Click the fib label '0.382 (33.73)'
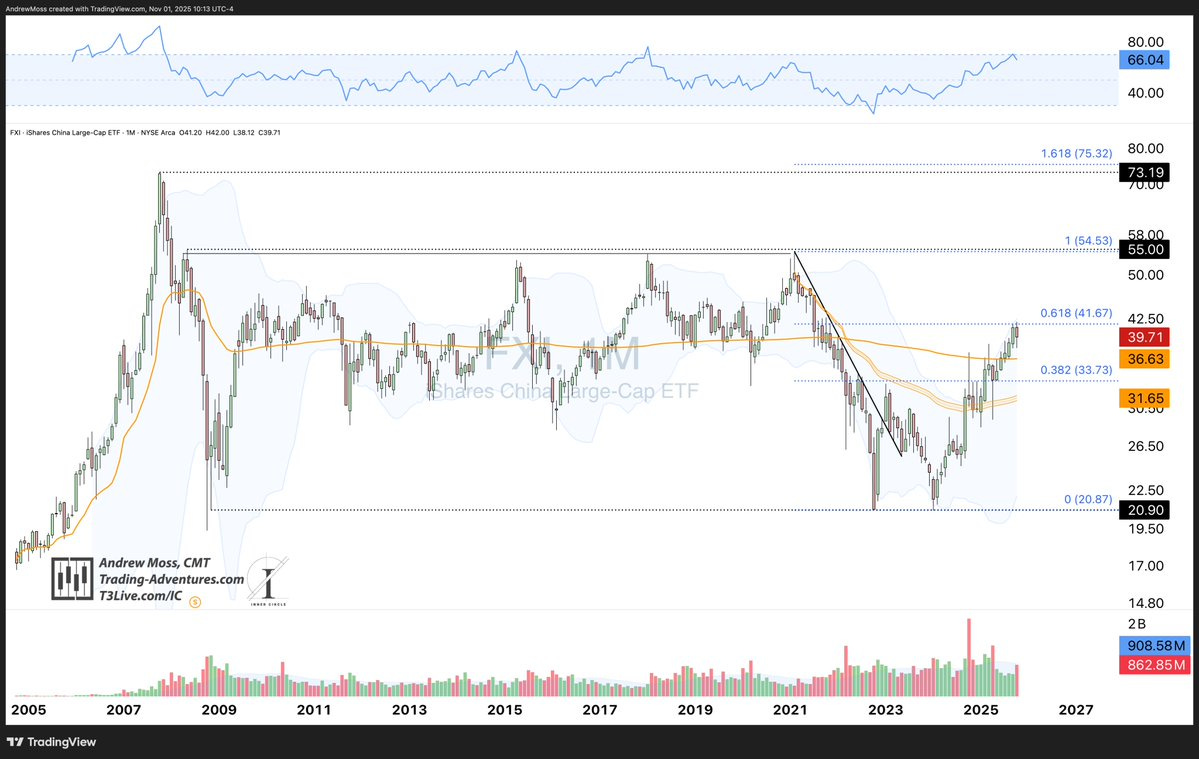Screen dimensions: 1199x759 pos(1076,370)
